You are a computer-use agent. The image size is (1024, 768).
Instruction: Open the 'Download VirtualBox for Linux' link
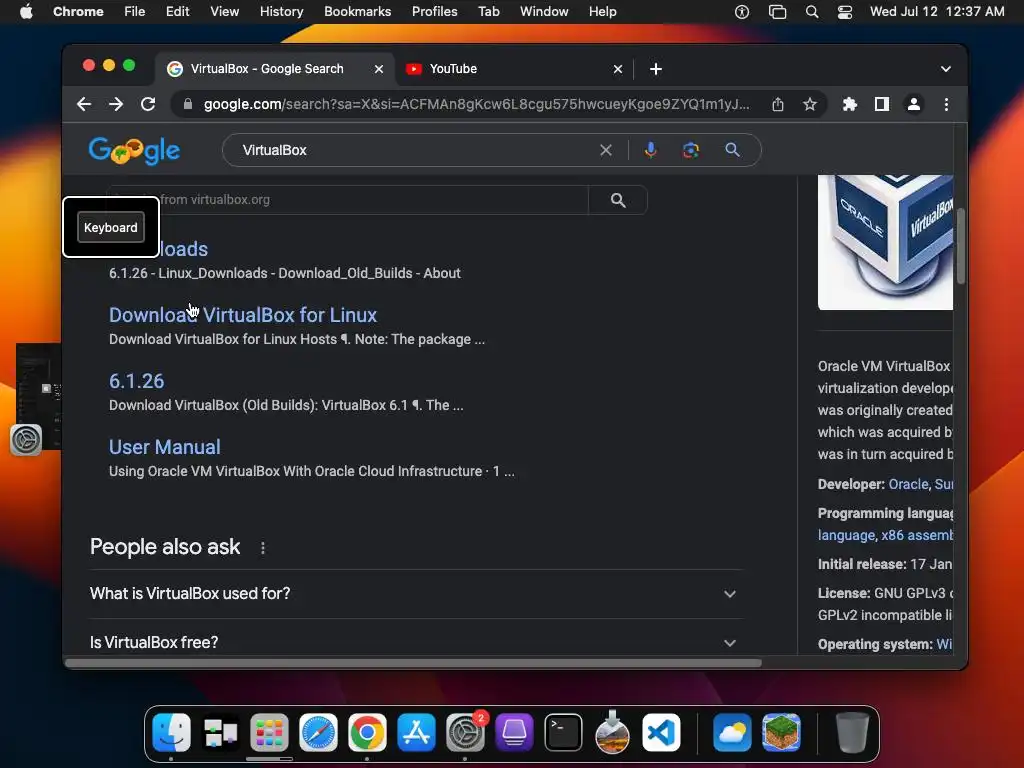point(243,315)
